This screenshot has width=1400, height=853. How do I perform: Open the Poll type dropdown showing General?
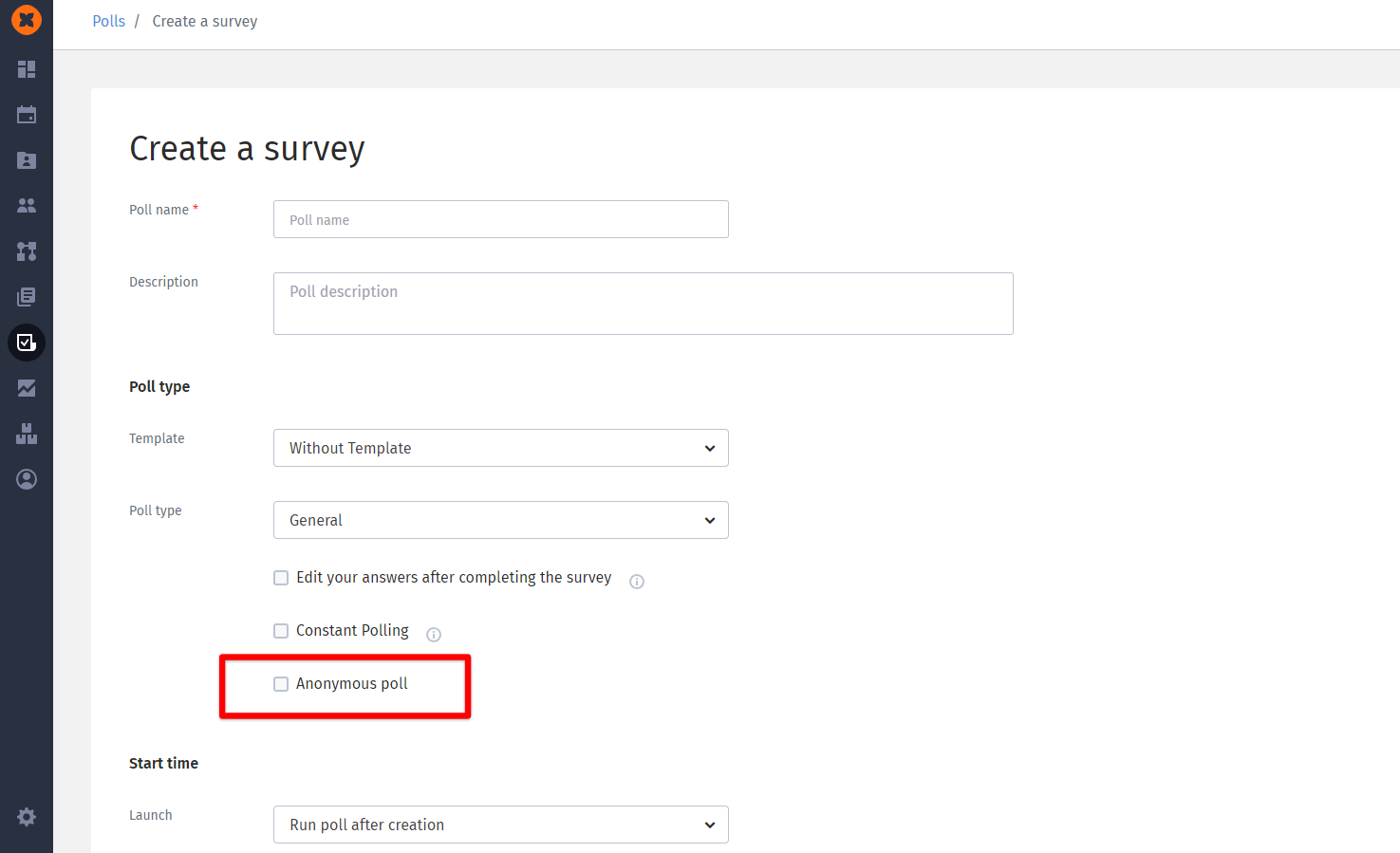pos(501,520)
